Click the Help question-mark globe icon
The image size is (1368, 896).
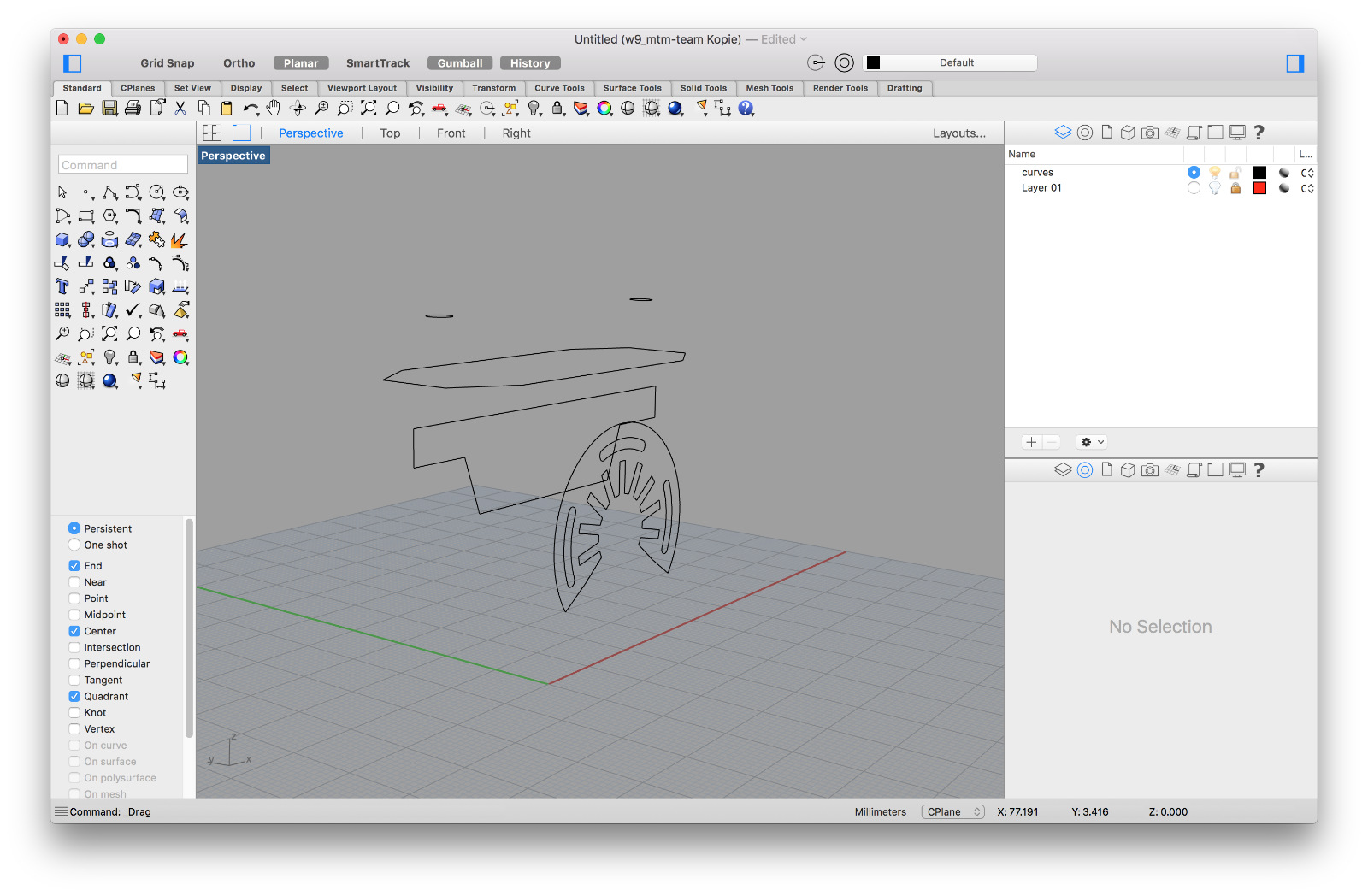746,108
